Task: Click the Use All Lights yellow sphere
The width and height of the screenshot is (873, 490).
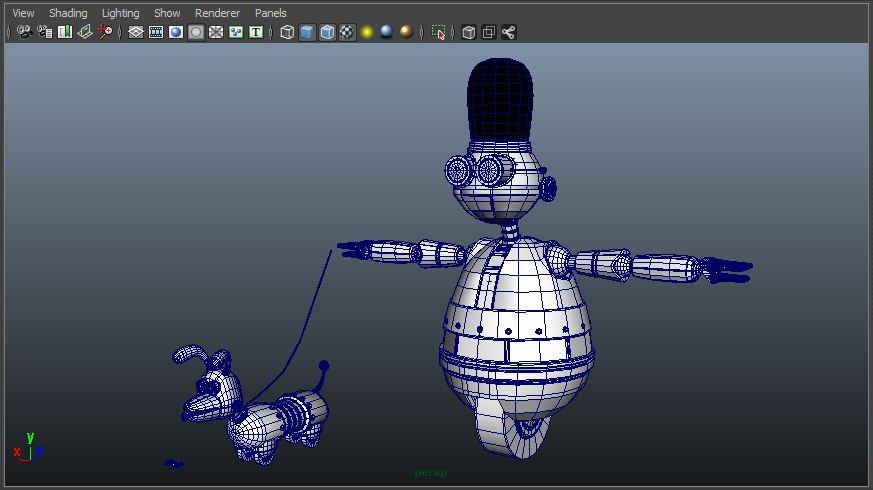Action: (367, 32)
